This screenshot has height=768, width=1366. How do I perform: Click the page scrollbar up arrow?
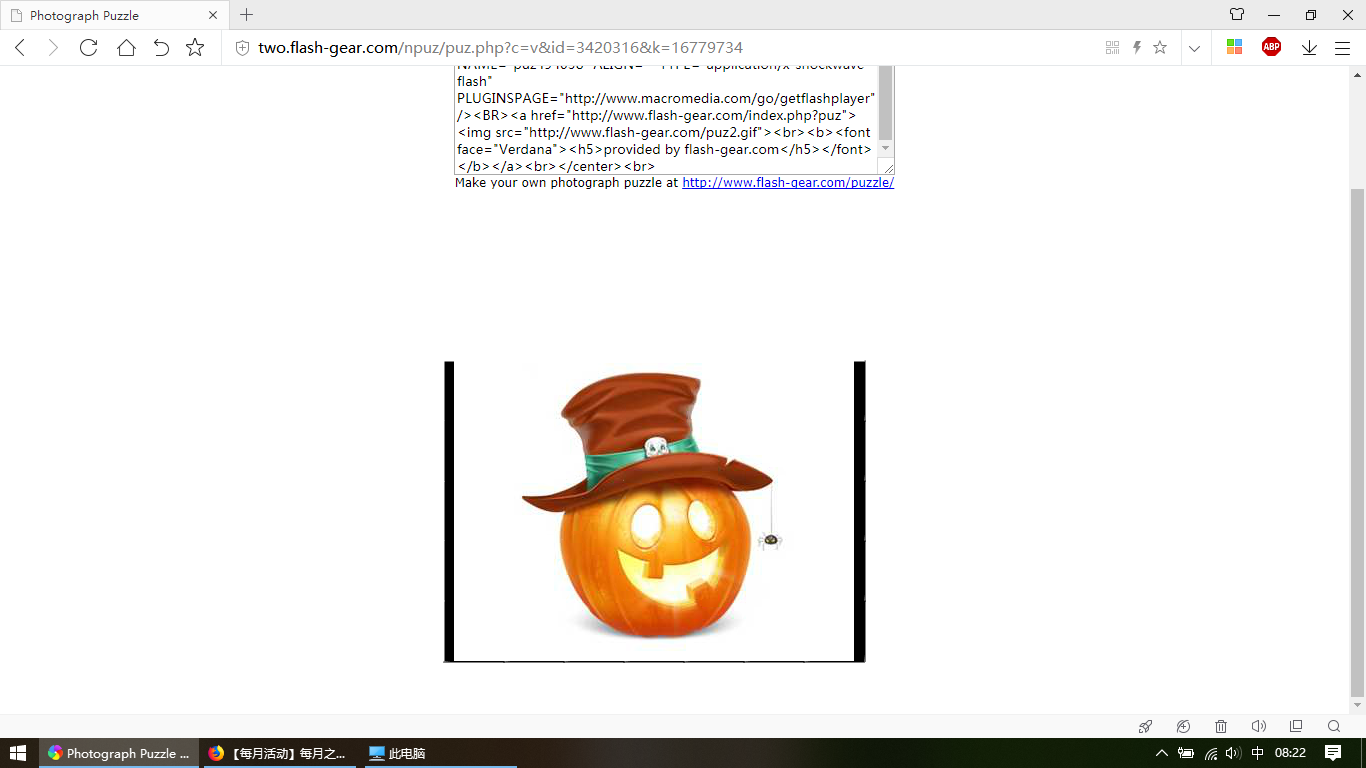[x=1357, y=73]
